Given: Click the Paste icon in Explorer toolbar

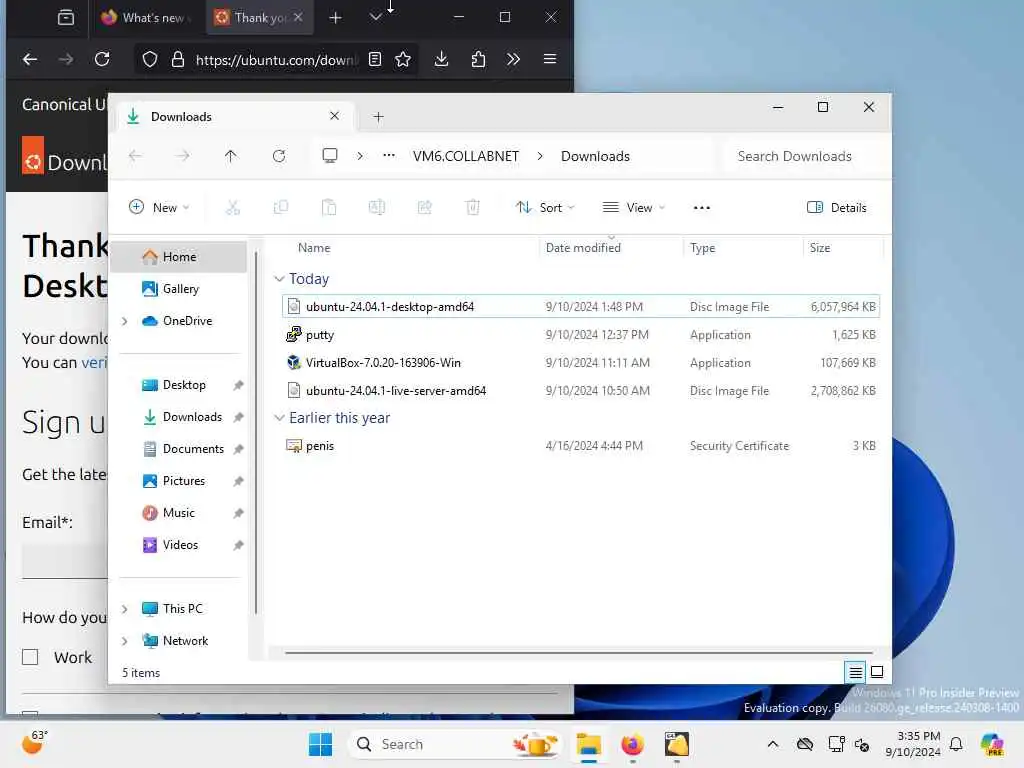Looking at the screenshot, I should 329,208.
